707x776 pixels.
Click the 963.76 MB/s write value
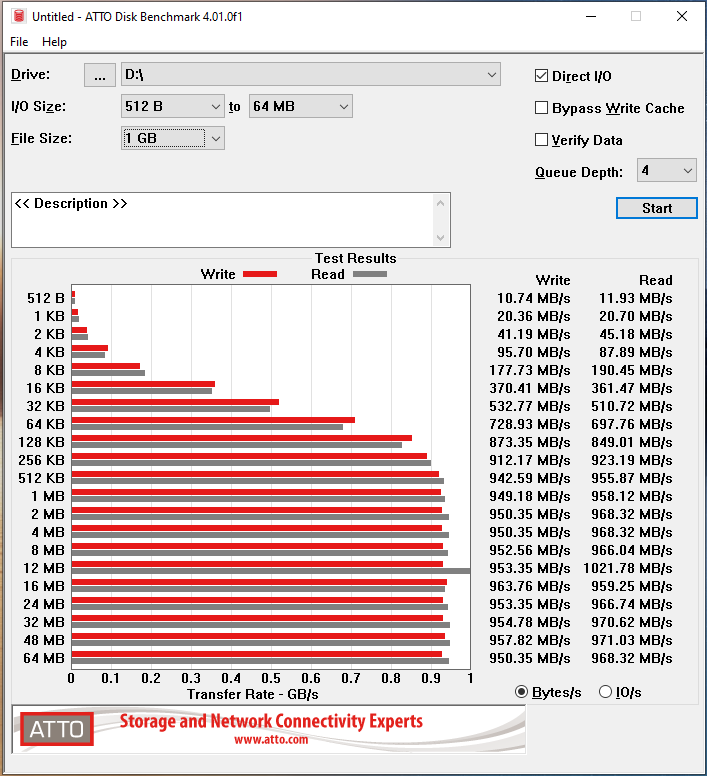[529, 586]
